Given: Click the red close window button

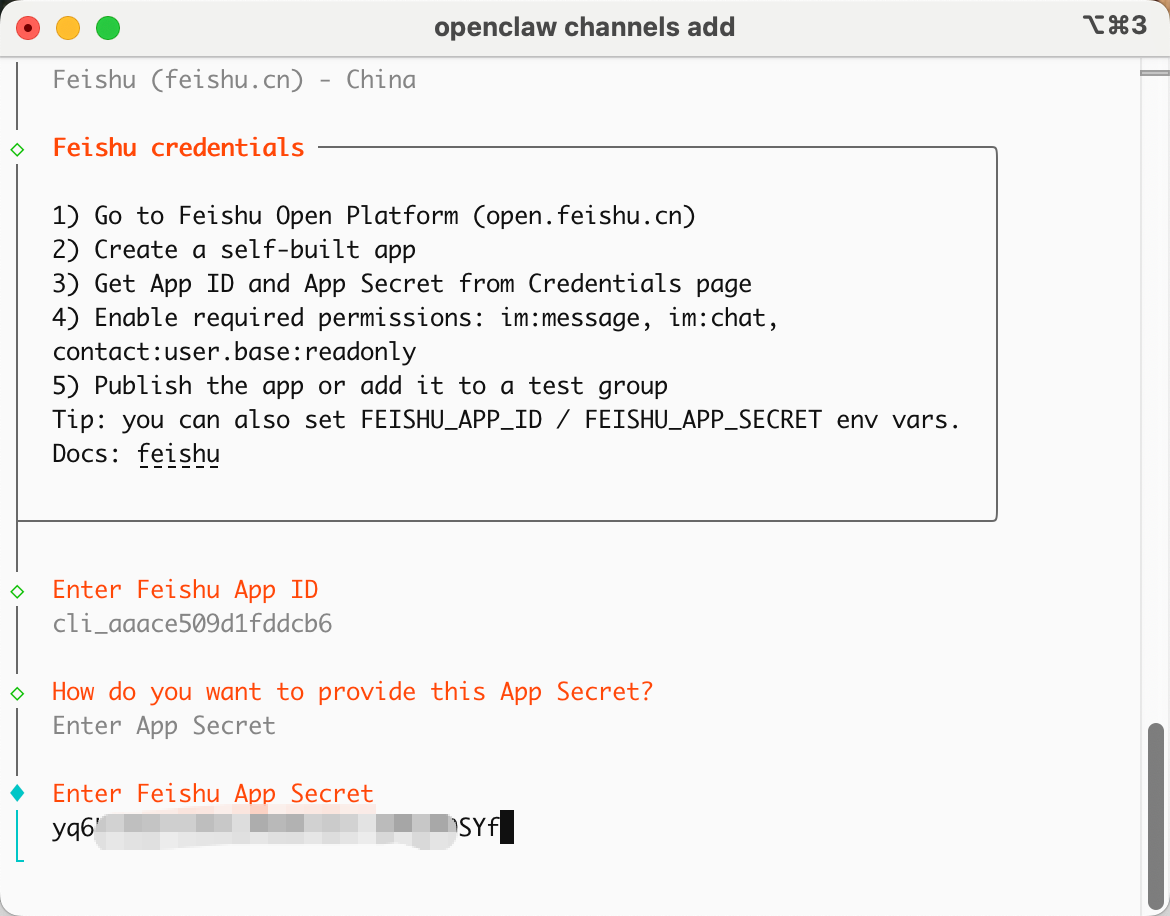Looking at the screenshot, I should (28, 28).
